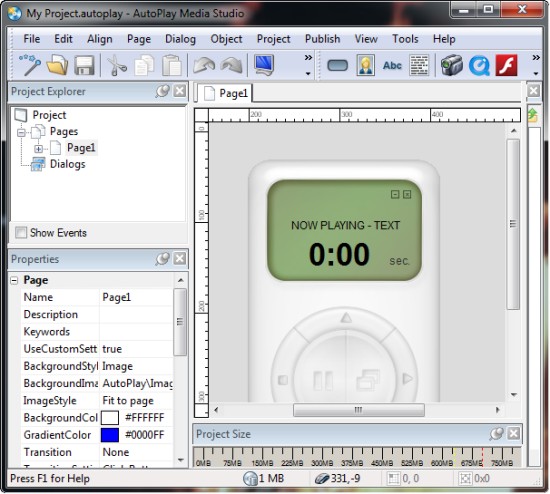Select Page1 in the project tree

(81, 148)
